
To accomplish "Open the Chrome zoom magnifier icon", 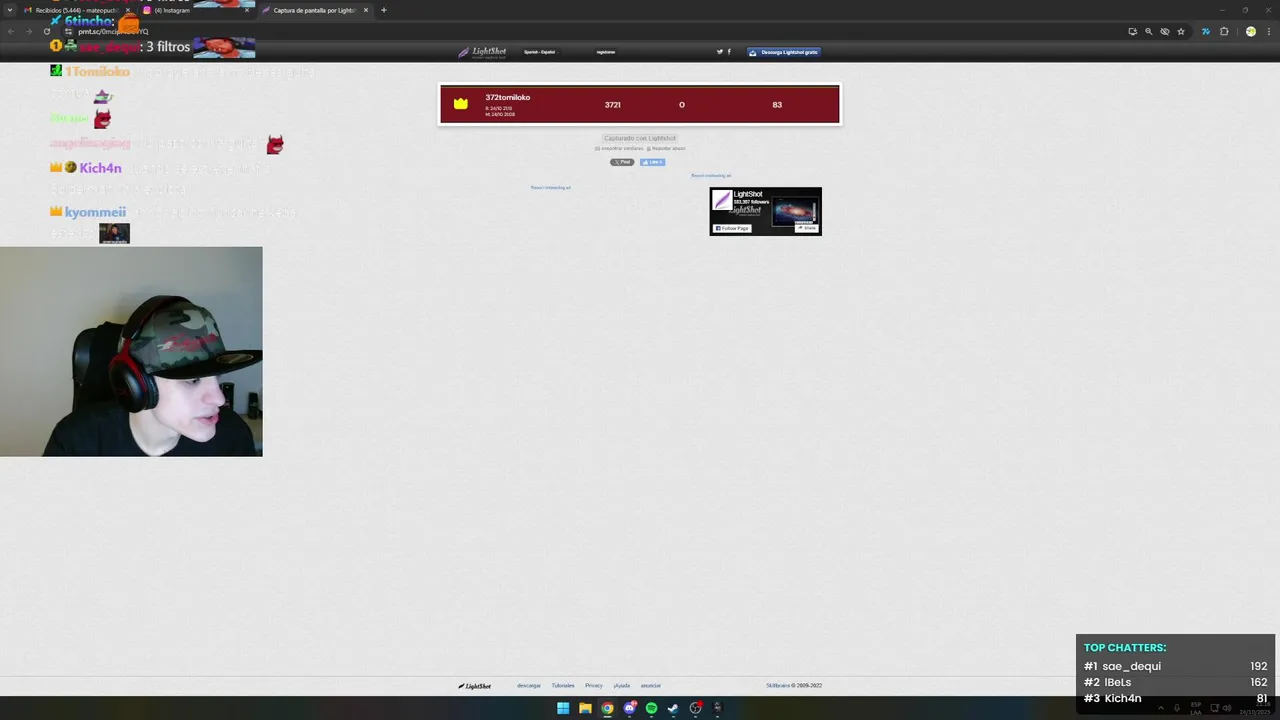I will point(1148,31).
